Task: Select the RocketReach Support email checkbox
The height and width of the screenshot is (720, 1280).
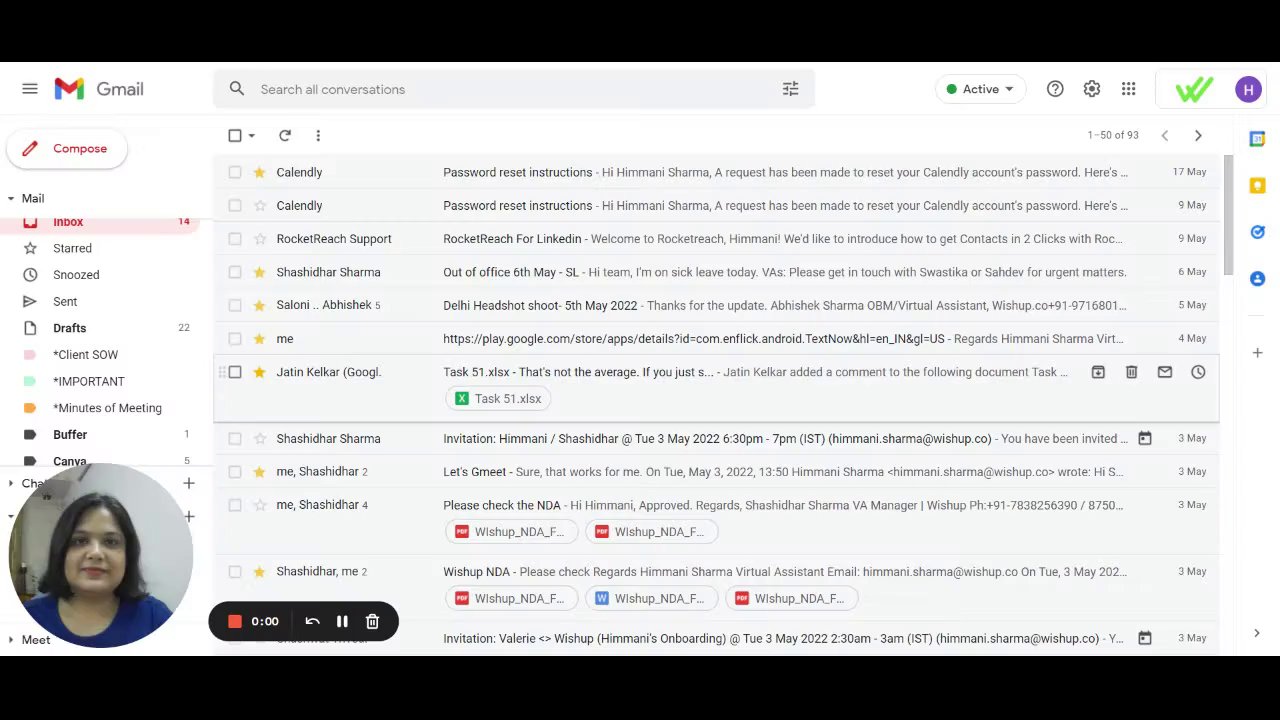Action: coord(235,239)
